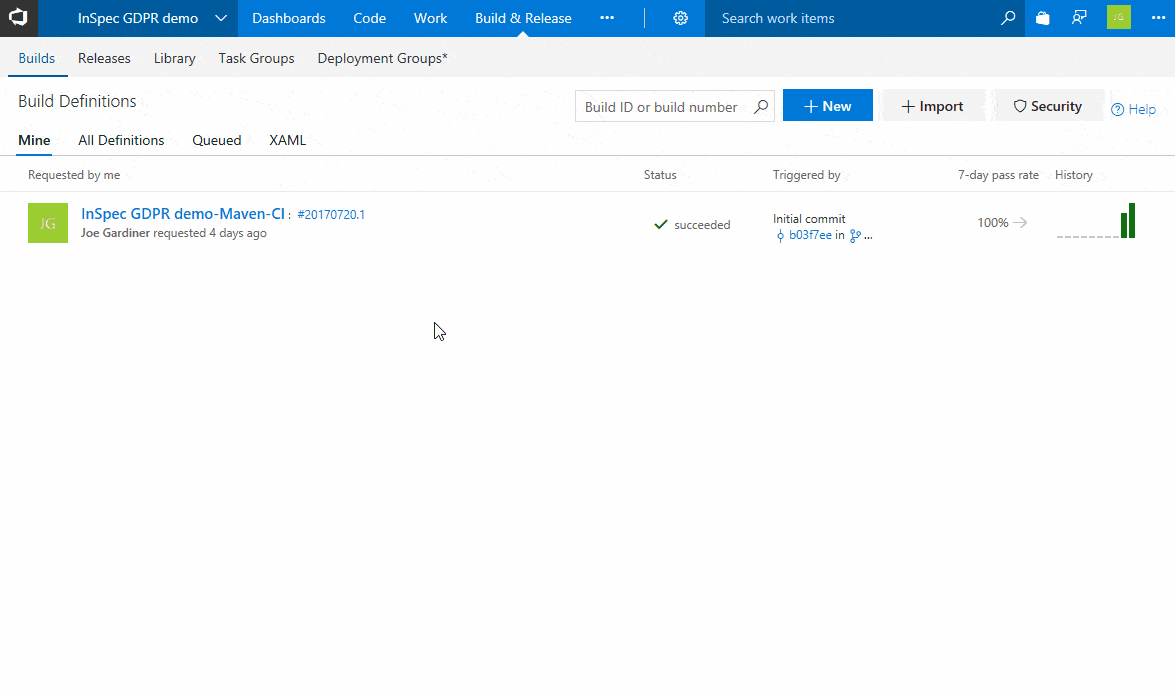This screenshot has width=1175, height=695.
Task: Click the New build definition button
Action: pos(827,106)
